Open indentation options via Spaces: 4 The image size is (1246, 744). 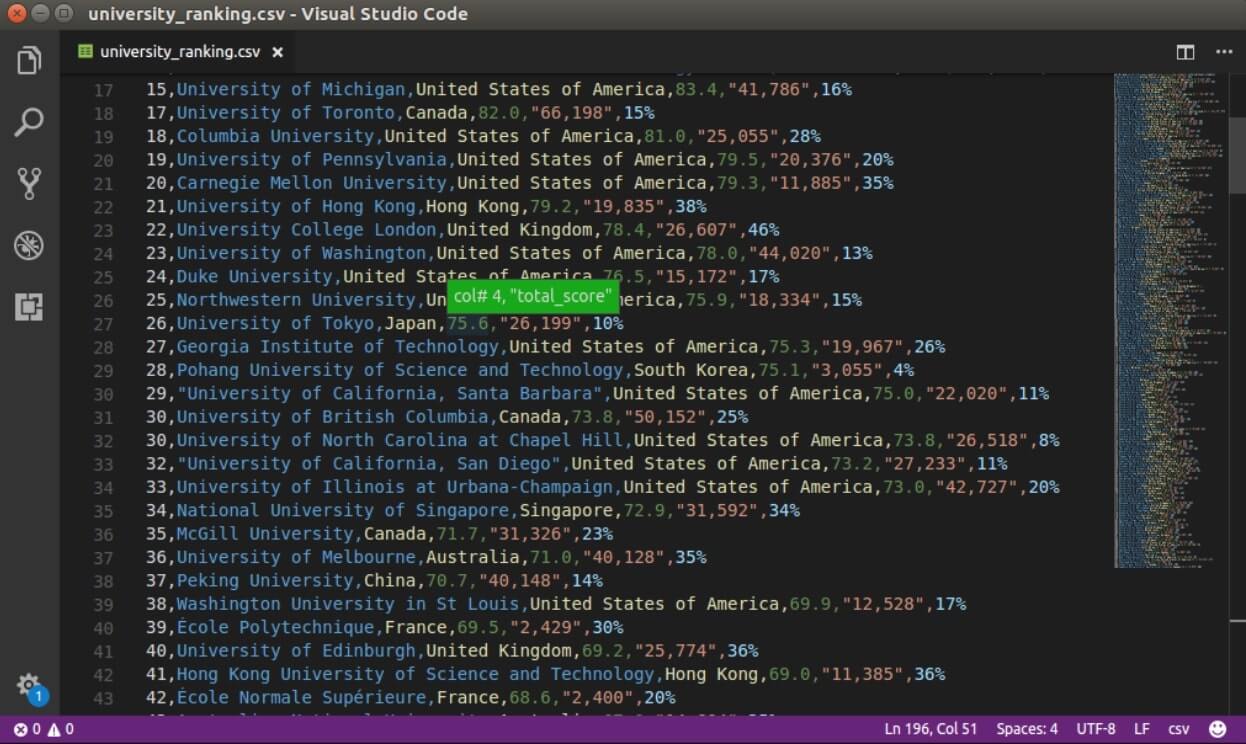click(1026, 729)
